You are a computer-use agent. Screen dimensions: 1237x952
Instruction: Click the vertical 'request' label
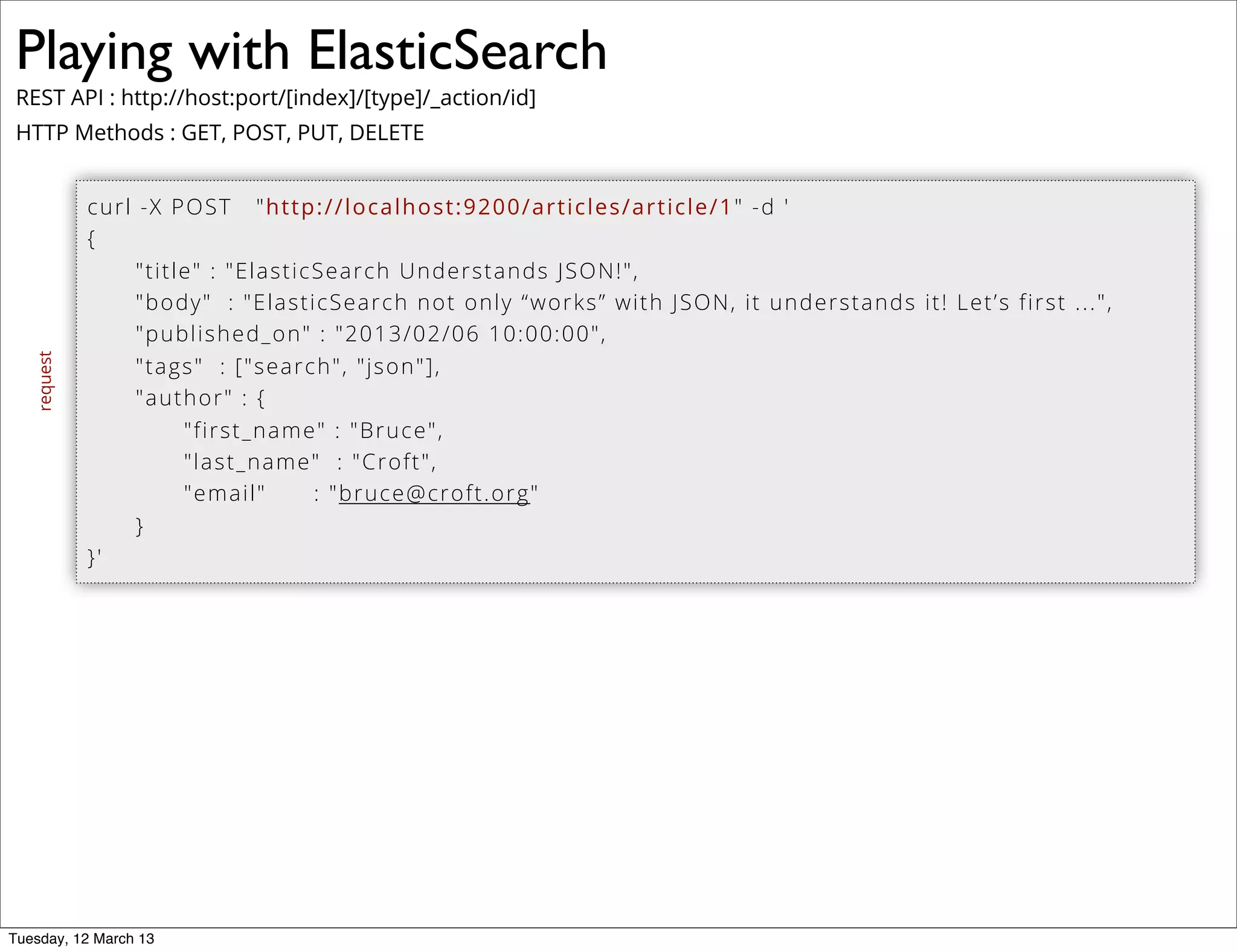click(46, 381)
